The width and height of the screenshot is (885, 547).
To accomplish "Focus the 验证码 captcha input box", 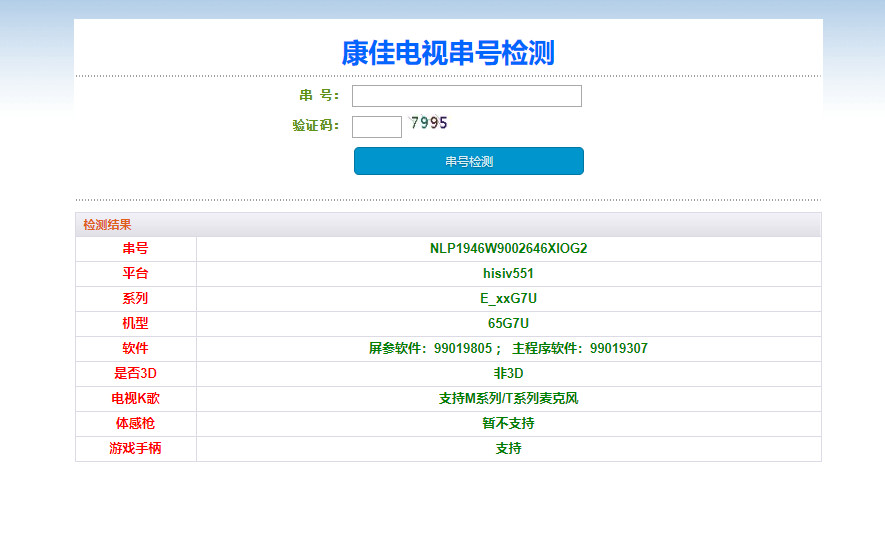I will [377, 126].
